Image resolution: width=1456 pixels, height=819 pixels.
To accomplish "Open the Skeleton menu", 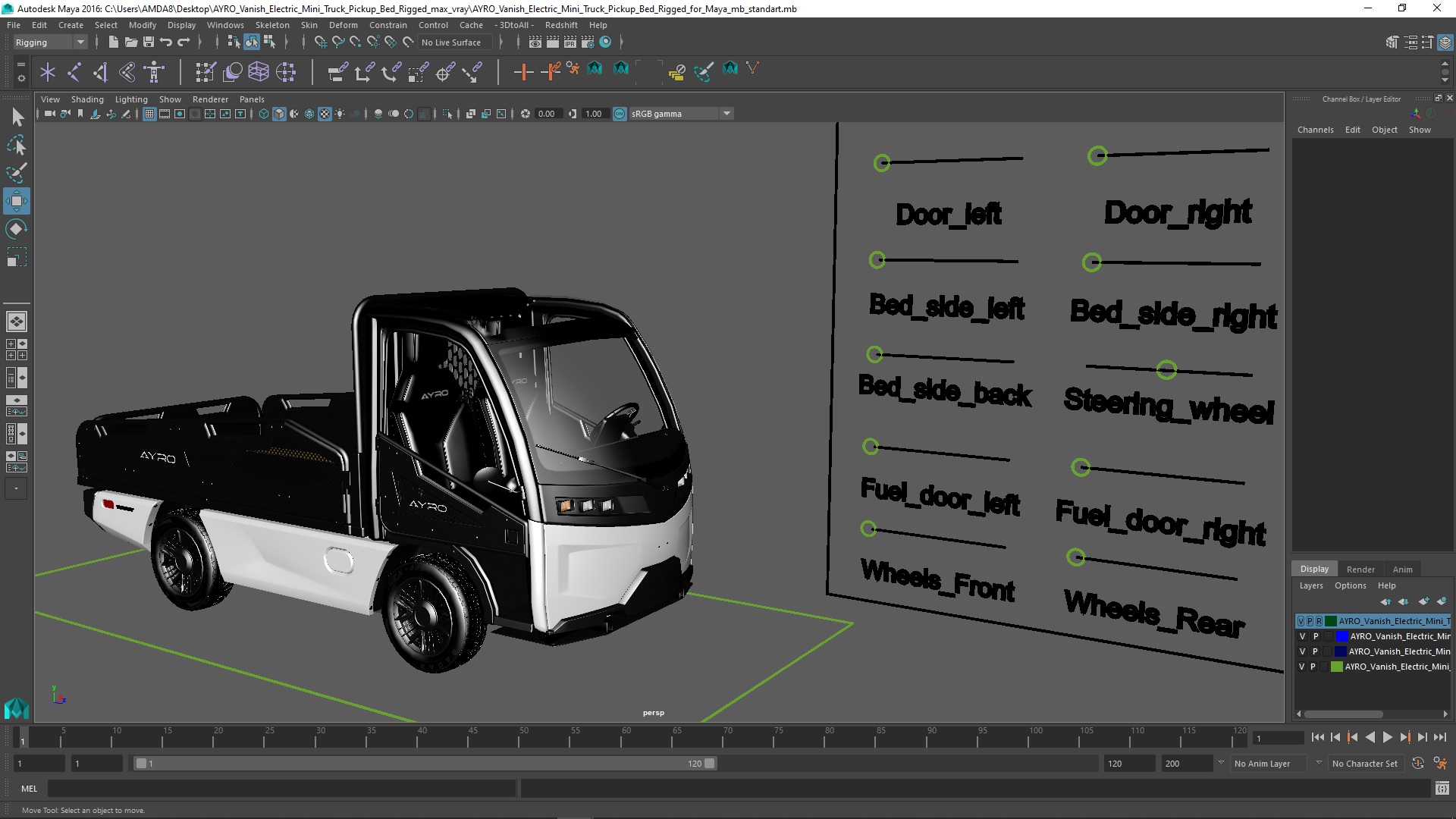I will (272, 25).
